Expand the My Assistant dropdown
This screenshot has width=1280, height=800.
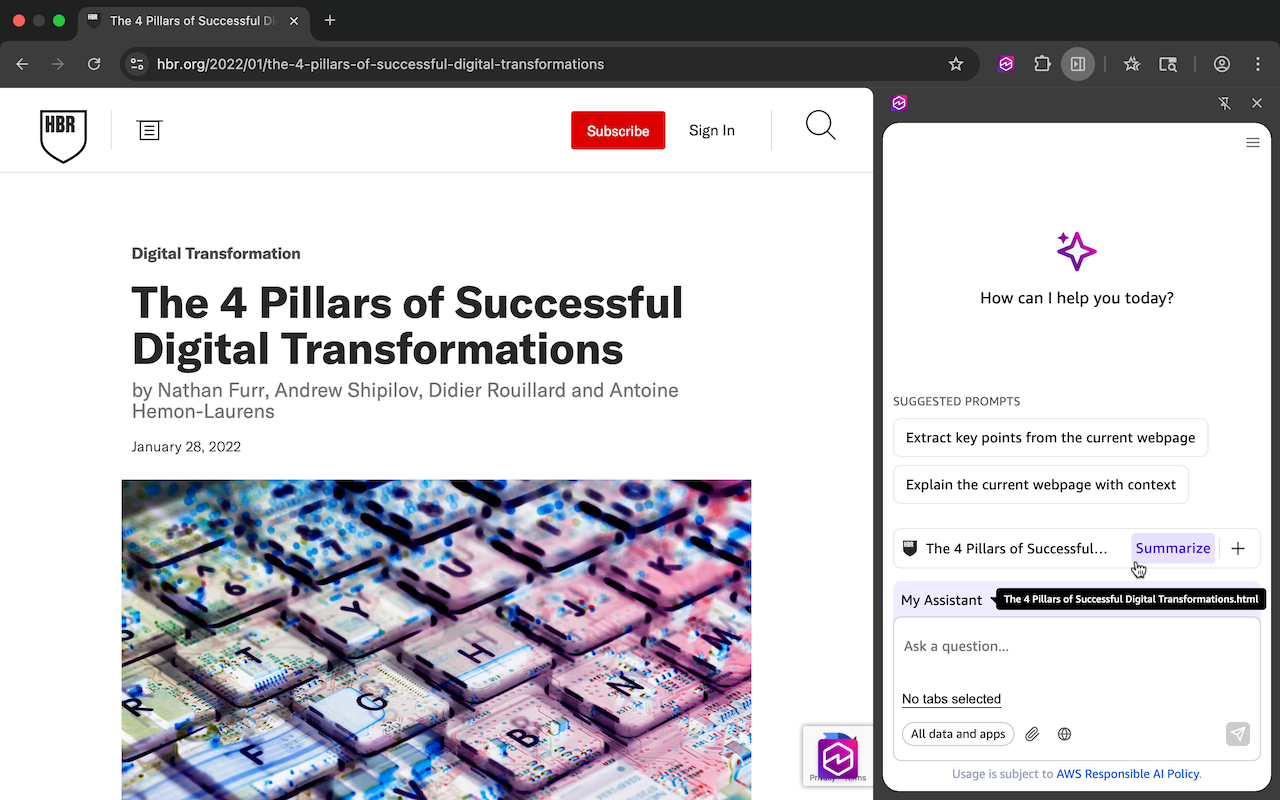pos(949,600)
